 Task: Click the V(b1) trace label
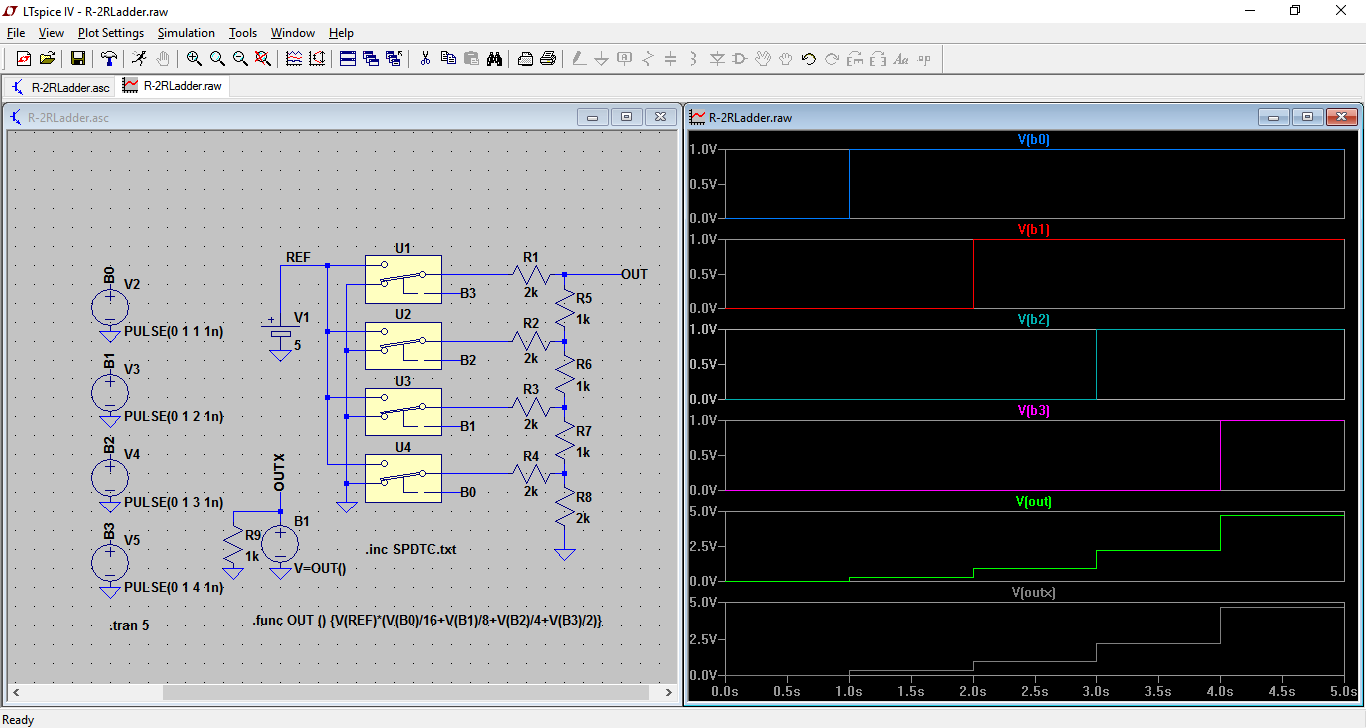click(x=1034, y=230)
